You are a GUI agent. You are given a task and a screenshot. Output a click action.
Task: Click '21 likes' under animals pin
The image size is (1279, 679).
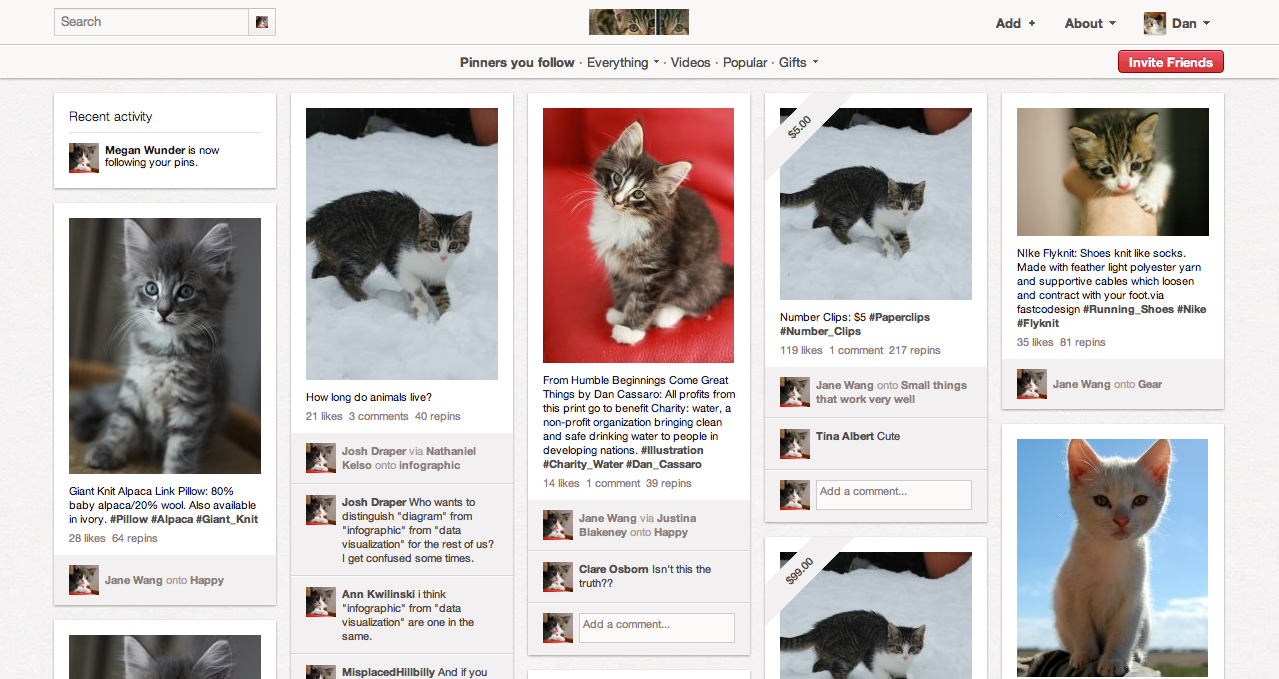point(324,416)
